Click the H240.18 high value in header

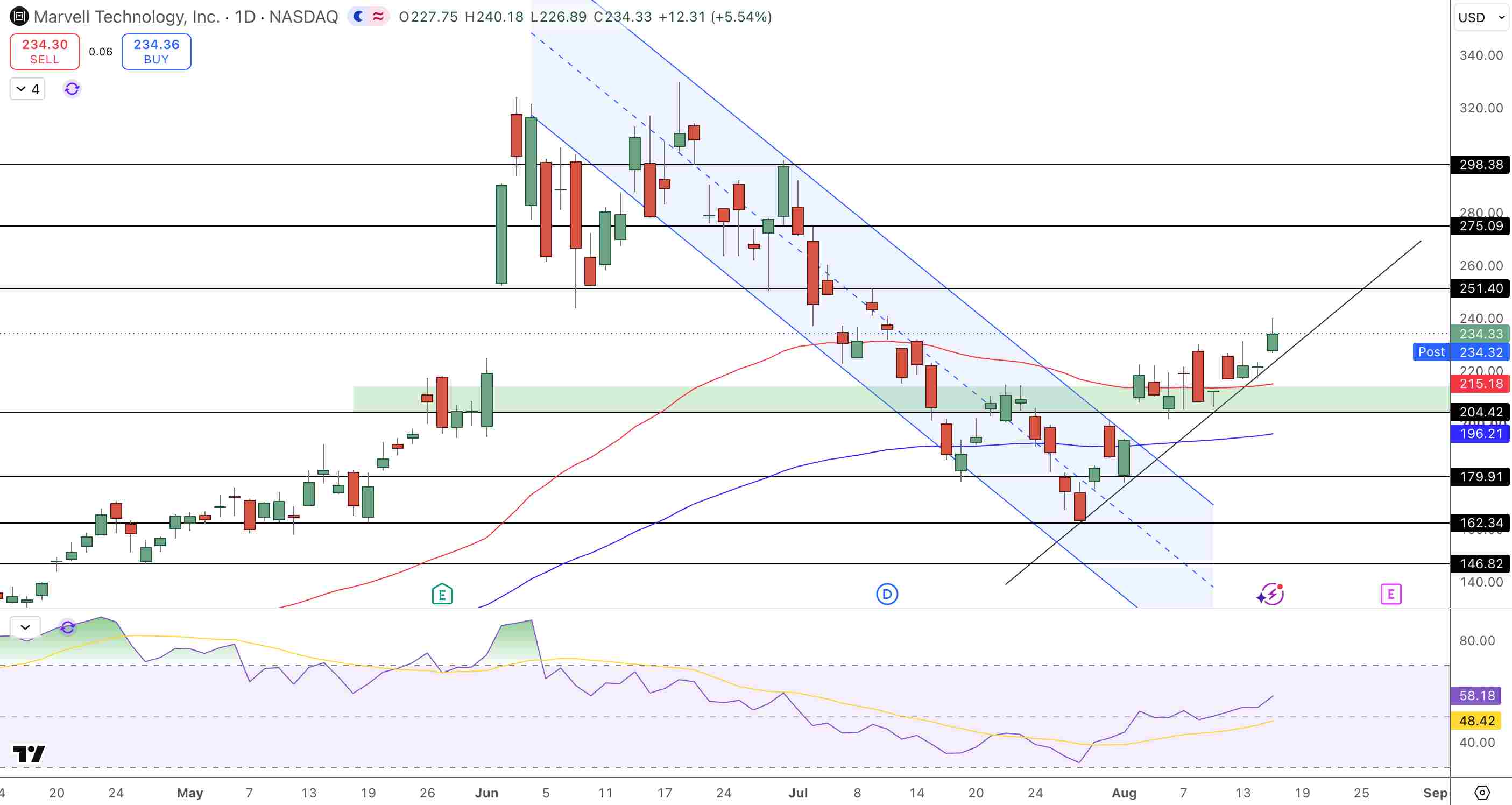[x=494, y=17]
